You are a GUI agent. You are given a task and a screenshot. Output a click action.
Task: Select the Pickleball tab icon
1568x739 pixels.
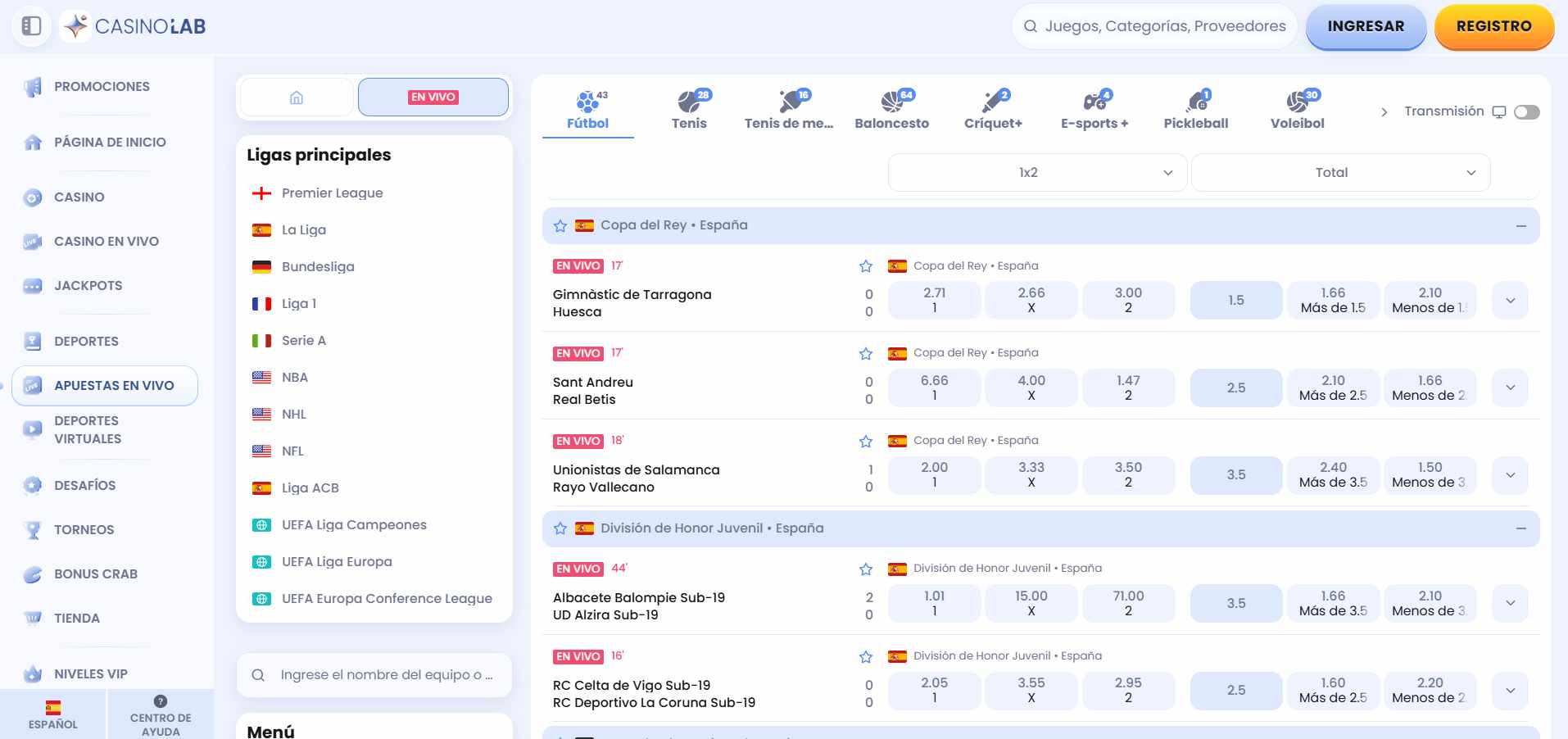pos(1196,102)
